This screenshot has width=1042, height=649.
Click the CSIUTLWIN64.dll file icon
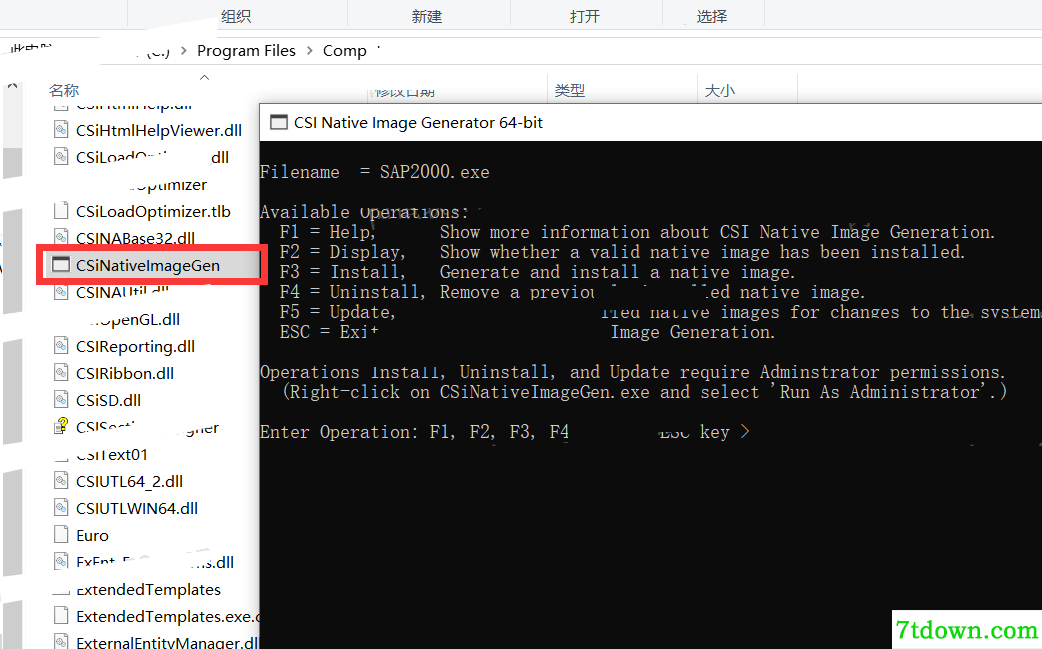[x=61, y=508]
